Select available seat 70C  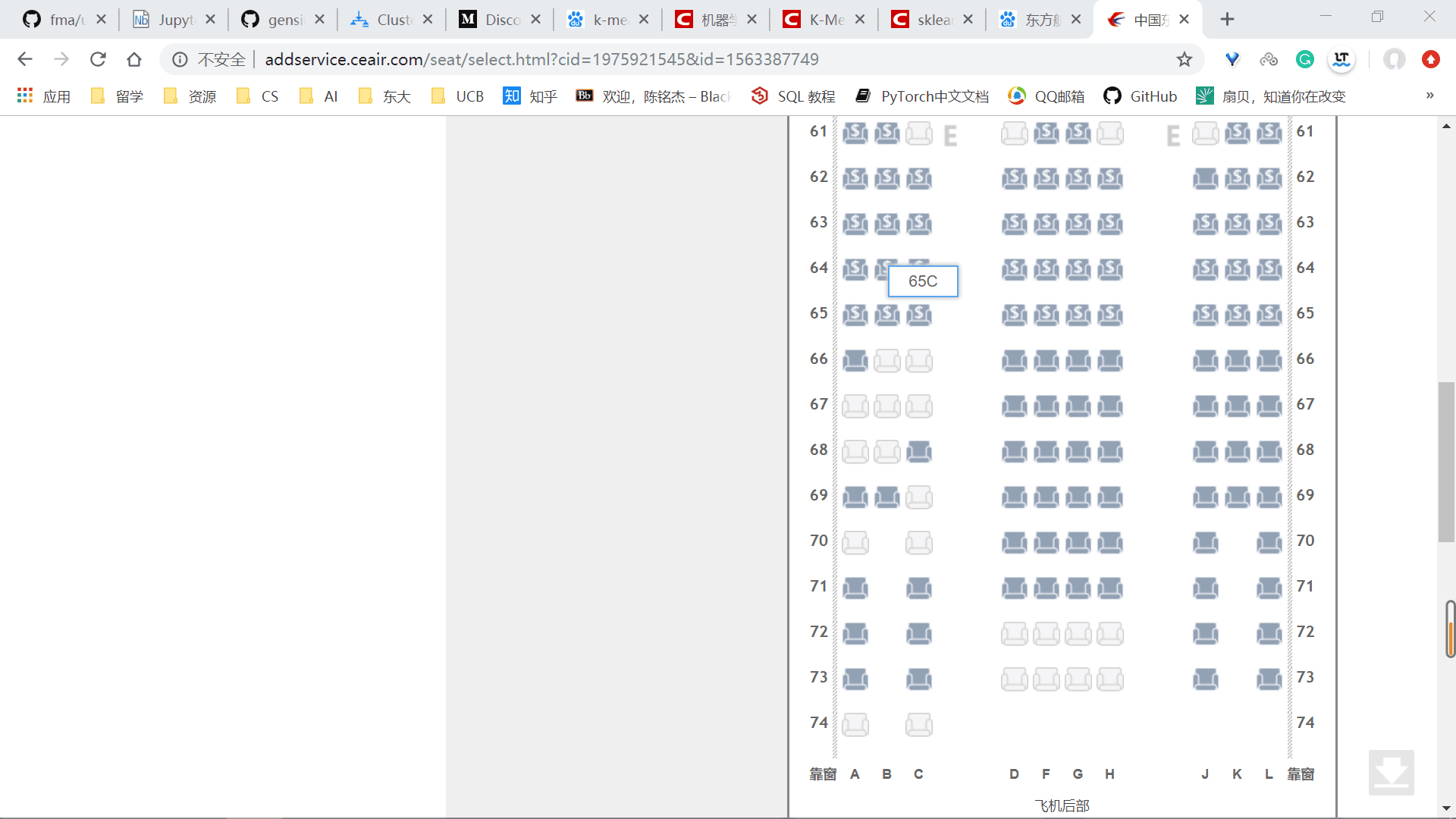(x=918, y=543)
